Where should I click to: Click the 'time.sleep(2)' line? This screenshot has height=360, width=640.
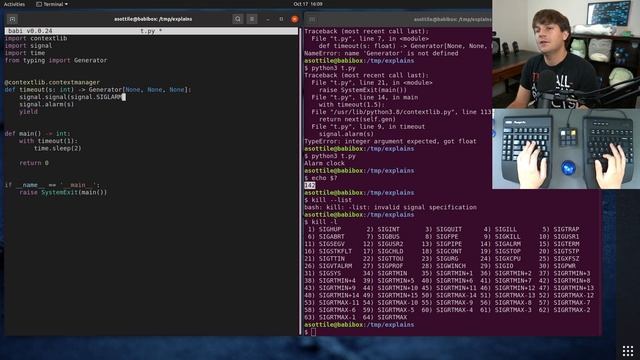[x=58, y=148]
